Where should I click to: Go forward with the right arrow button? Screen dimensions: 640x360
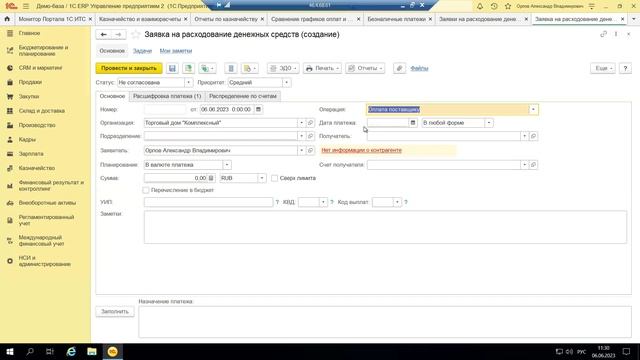pyautogui.click(x=118, y=35)
